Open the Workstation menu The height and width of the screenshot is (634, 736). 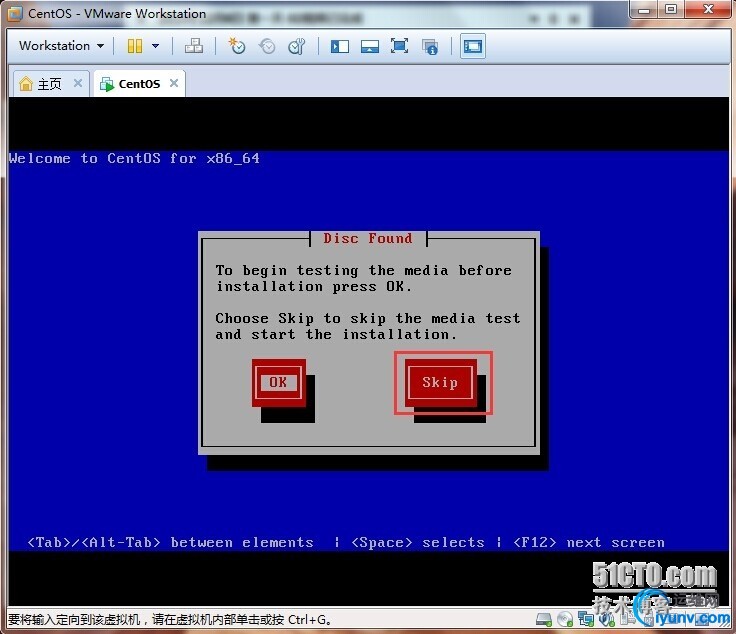pos(61,46)
